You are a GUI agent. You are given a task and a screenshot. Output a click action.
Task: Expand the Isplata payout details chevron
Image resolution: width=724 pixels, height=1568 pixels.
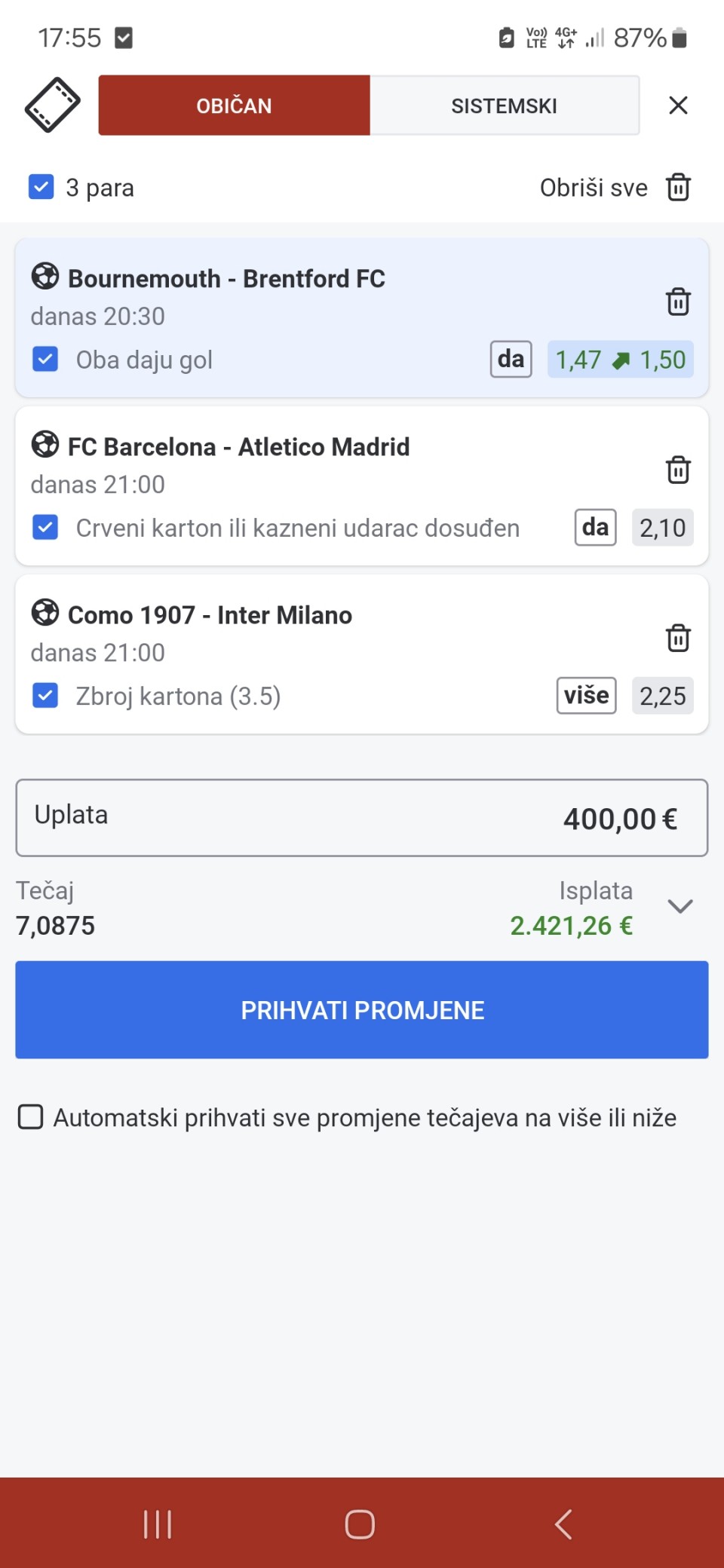point(680,907)
